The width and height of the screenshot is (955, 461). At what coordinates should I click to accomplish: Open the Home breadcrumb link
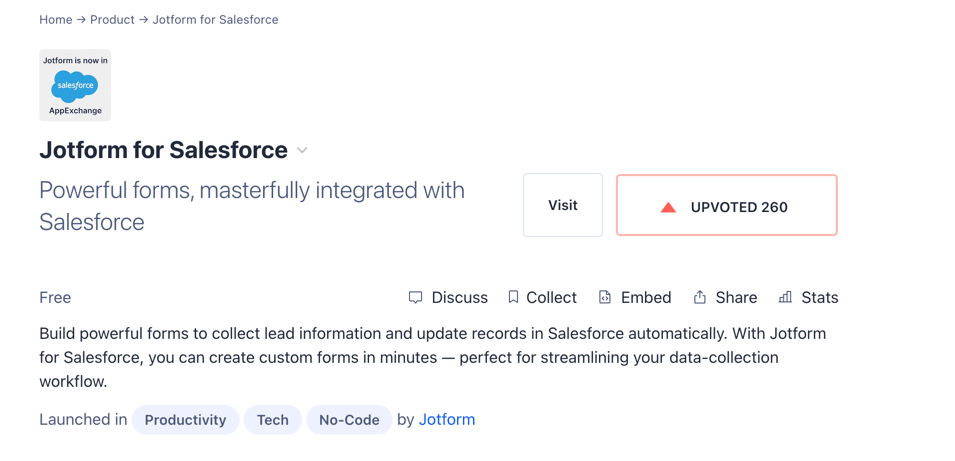pos(55,19)
